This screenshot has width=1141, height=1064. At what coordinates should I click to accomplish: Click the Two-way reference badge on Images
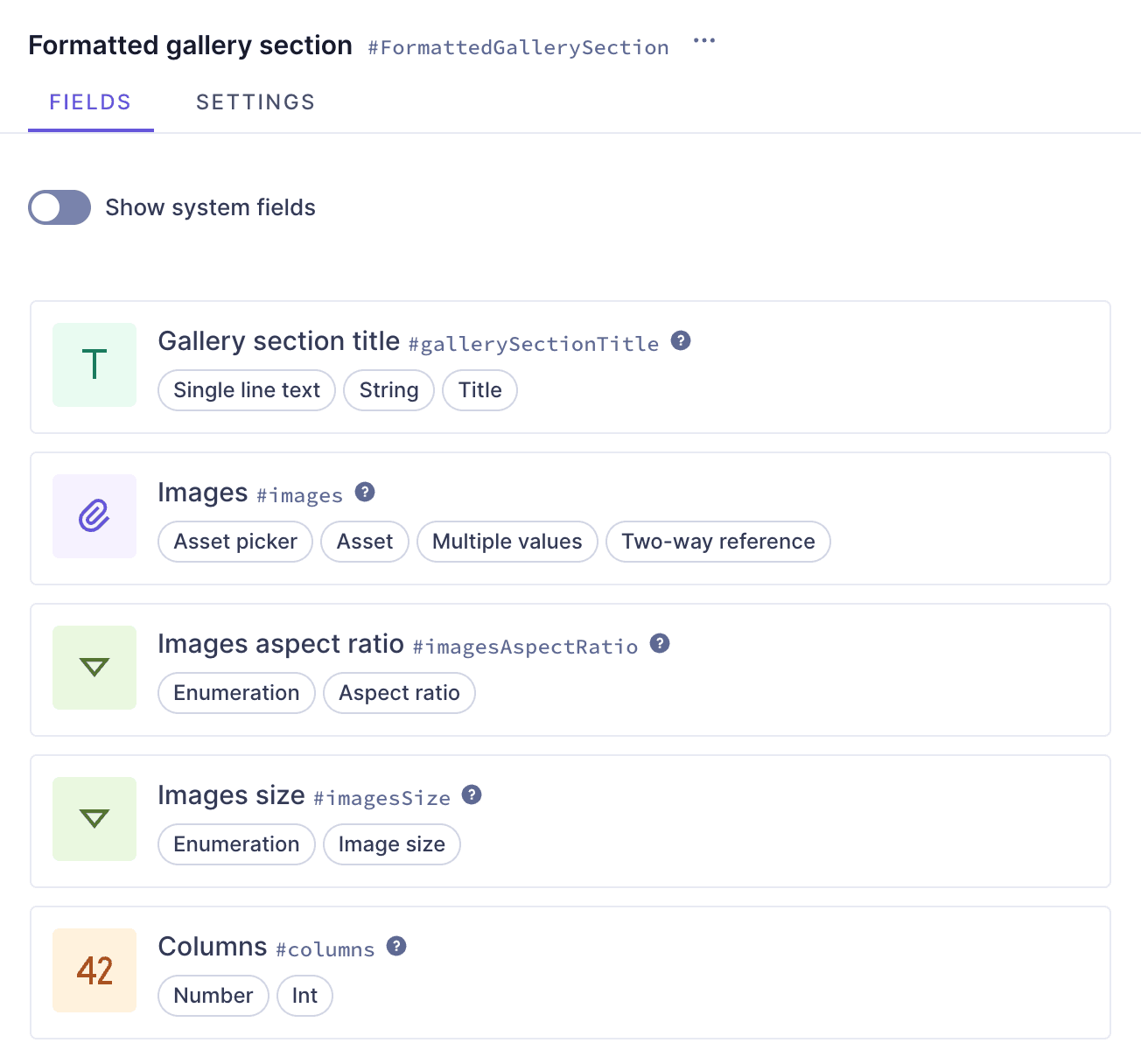[x=717, y=542]
